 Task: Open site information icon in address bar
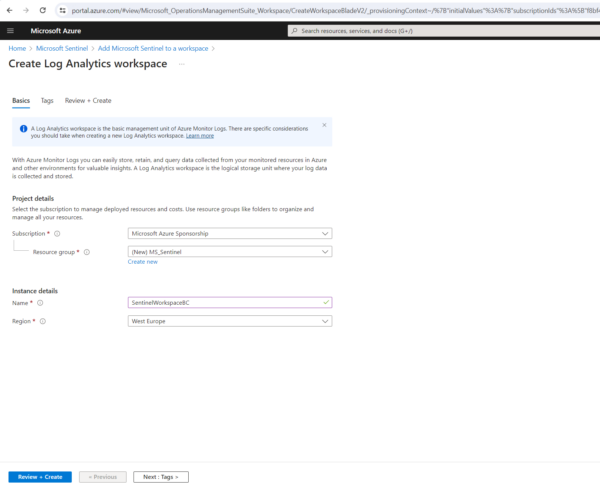pos(62,10)
